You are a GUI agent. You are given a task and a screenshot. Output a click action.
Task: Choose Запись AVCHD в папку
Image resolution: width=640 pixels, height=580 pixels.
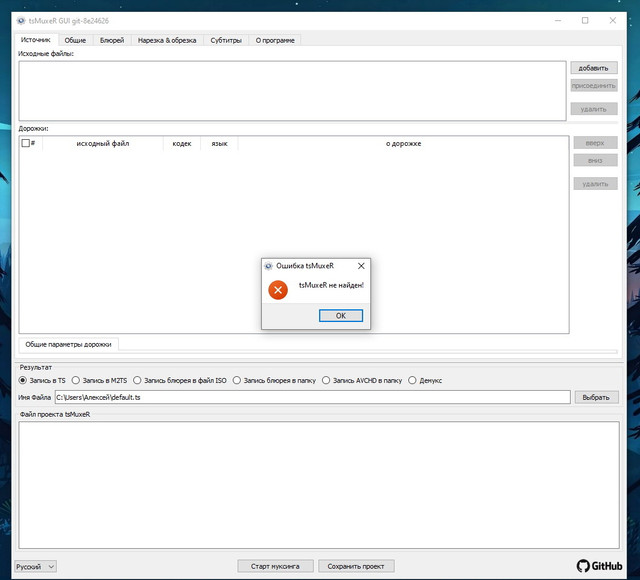[x=362, y=380]
